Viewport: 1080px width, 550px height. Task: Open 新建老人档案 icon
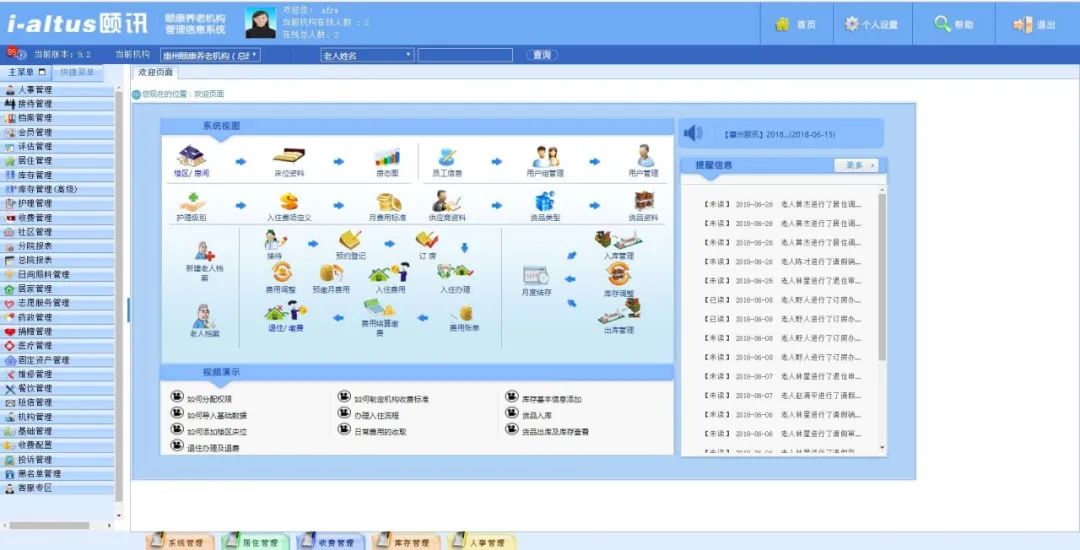tap(204, 252)
